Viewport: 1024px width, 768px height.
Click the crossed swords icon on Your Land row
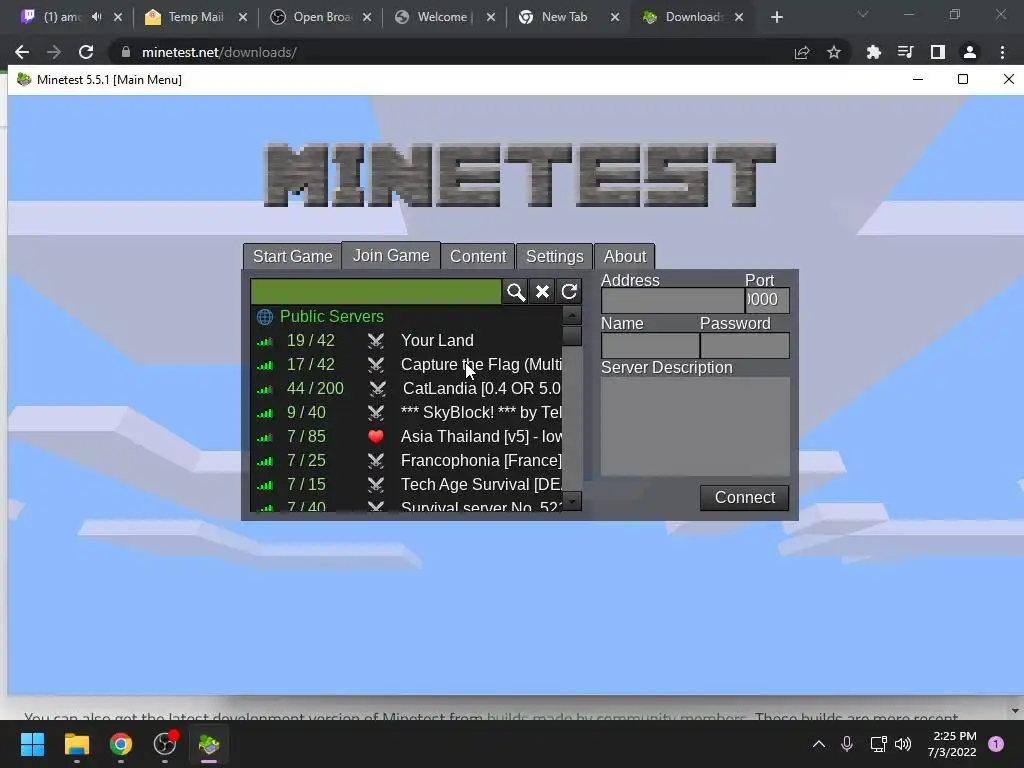pyautogui.click(x=376, y=340)
